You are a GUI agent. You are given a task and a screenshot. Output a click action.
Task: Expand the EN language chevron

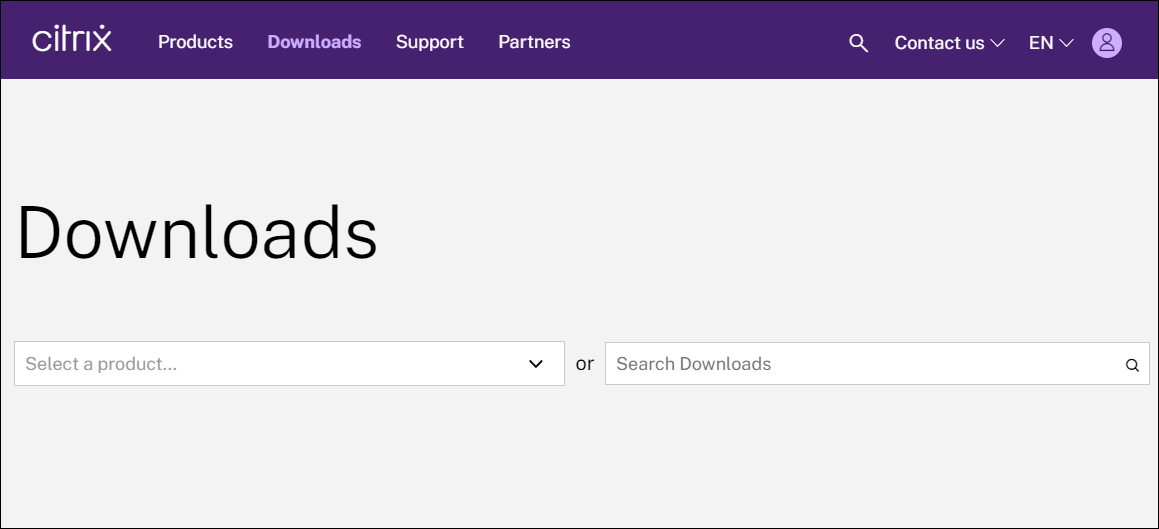click(x=1066, y=43)
